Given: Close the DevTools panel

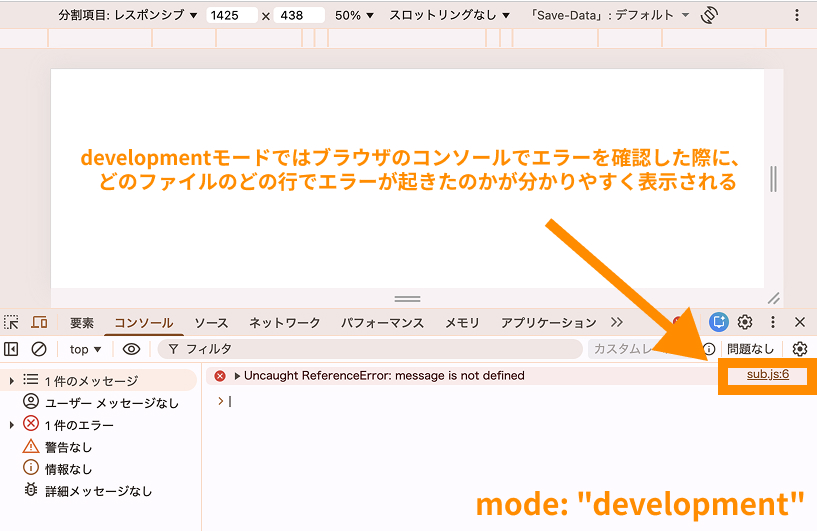Looking at the screenshot, I should (800, 322).
